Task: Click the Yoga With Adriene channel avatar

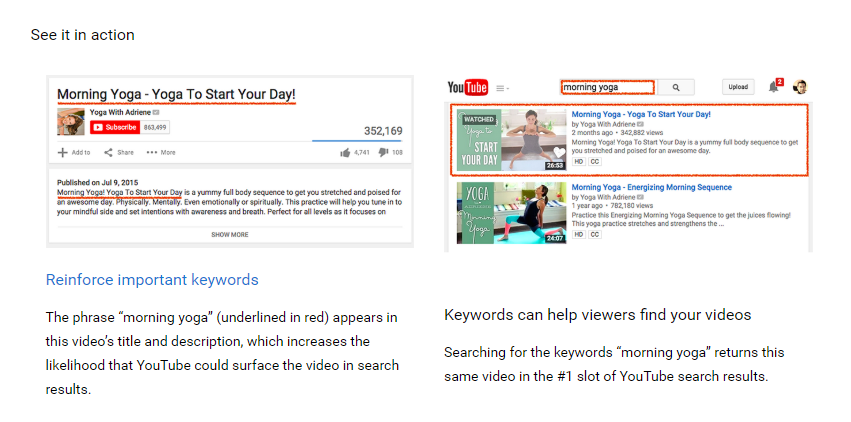Action: (x=71, y=122)
